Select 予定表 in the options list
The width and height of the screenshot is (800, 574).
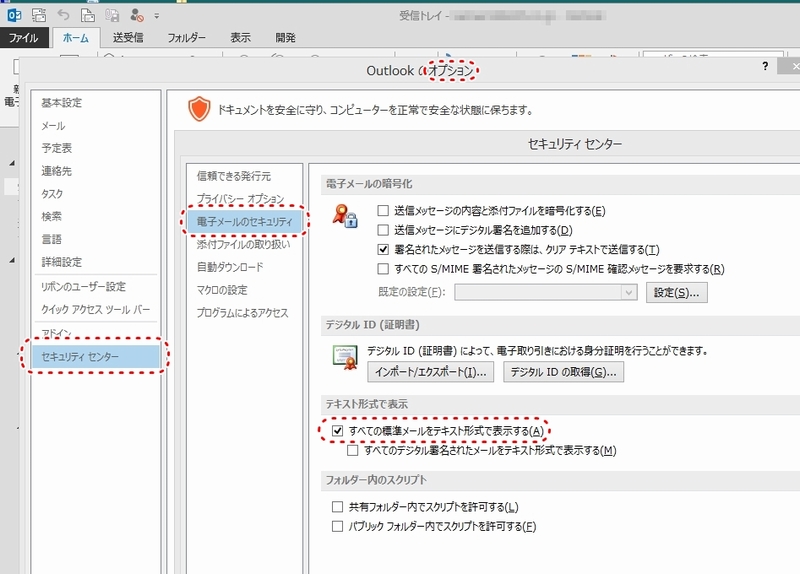click(95, 148)
